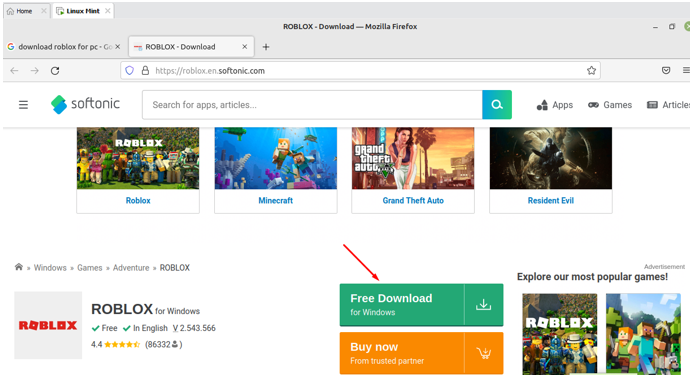Open a new Firefox tab with plus
The height and width of the screenshot is (389, 690).
[266, 47]
